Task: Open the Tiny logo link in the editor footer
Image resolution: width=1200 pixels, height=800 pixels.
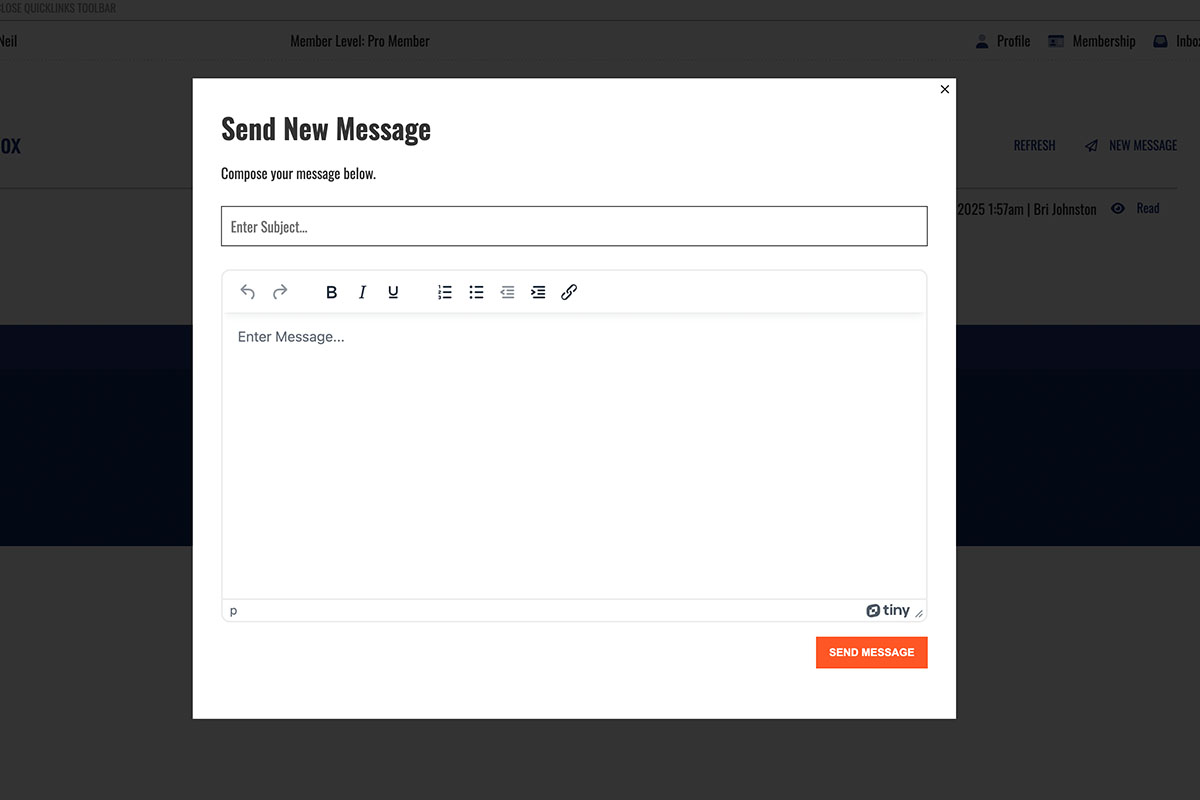Action: (x=888, y=611)
